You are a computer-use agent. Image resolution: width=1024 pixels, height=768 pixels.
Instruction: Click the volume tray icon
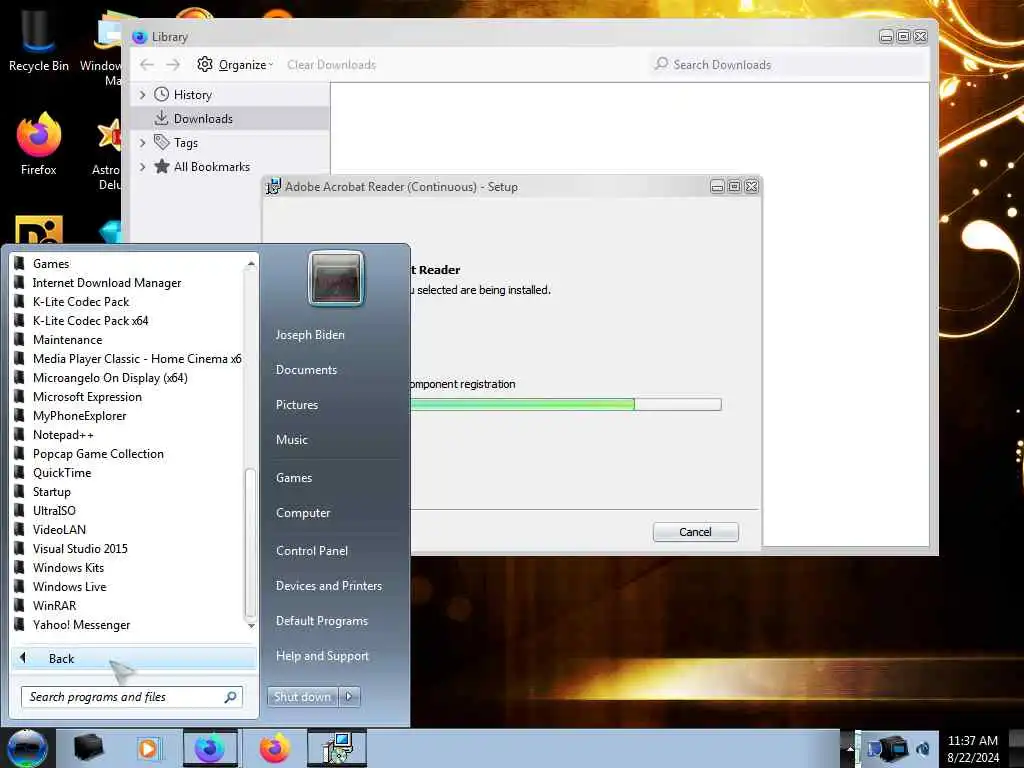pyautogui.click(x=923, y=749)
